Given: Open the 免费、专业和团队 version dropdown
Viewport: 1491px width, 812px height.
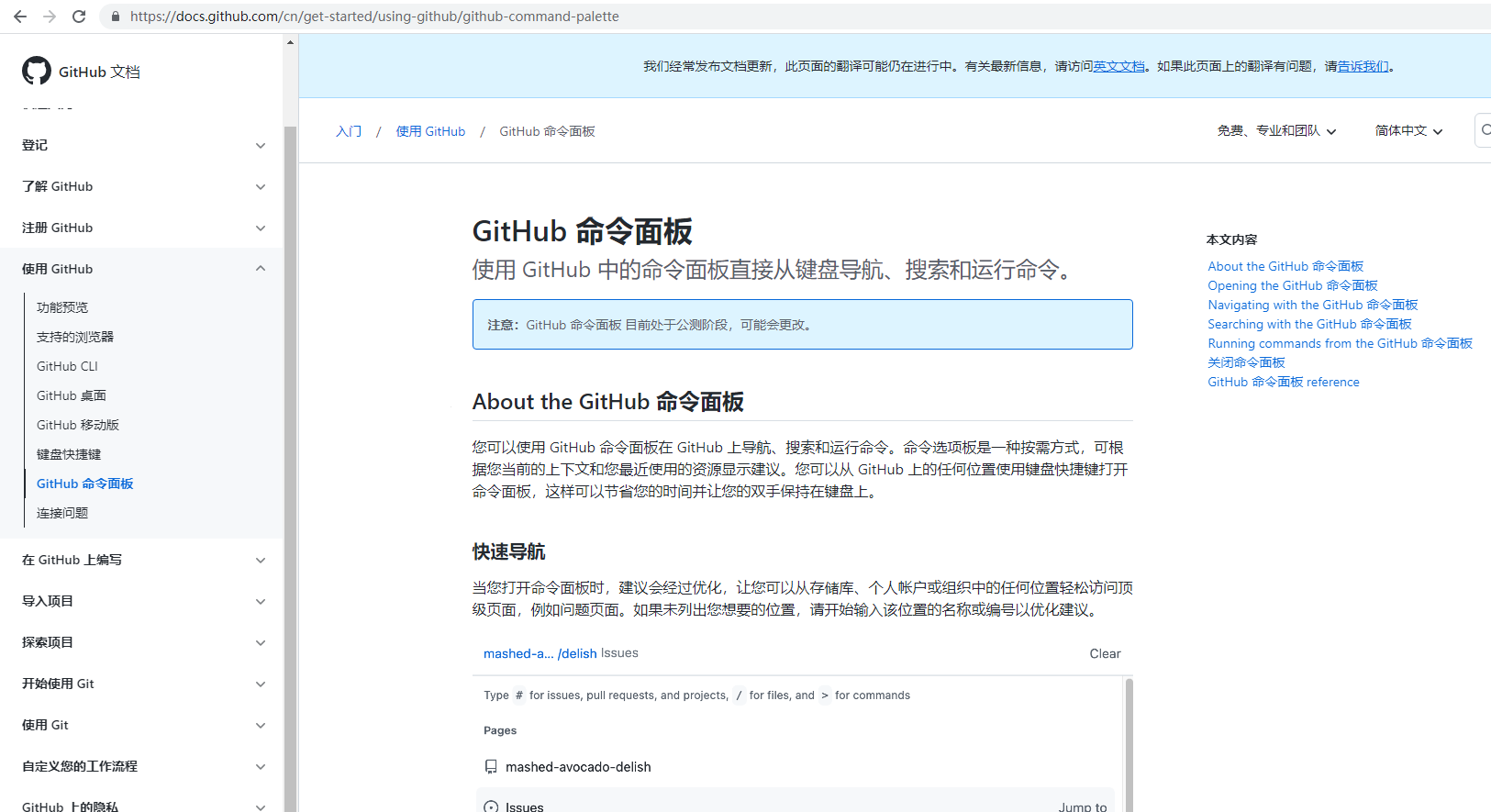Looking at the screenshot, I should click(x=1276, y=131).
